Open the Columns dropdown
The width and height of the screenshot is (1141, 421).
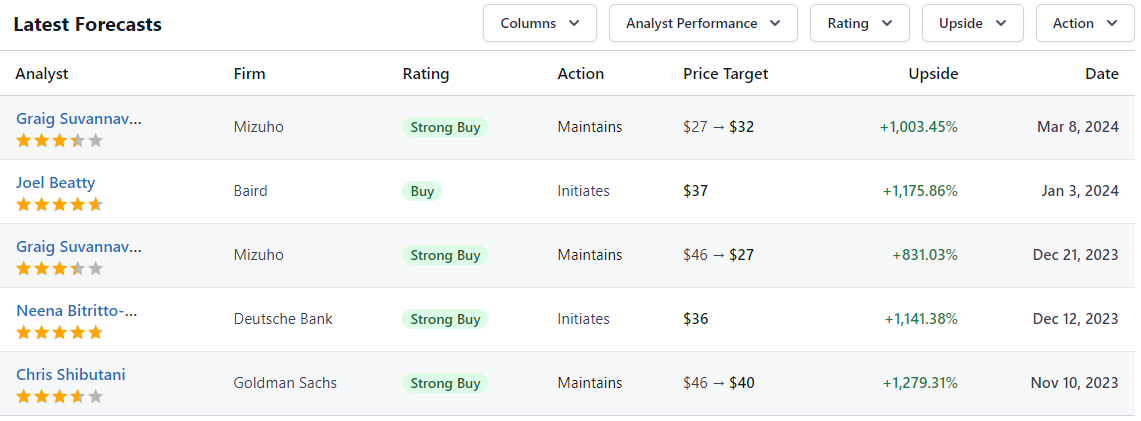coord(540,23)
